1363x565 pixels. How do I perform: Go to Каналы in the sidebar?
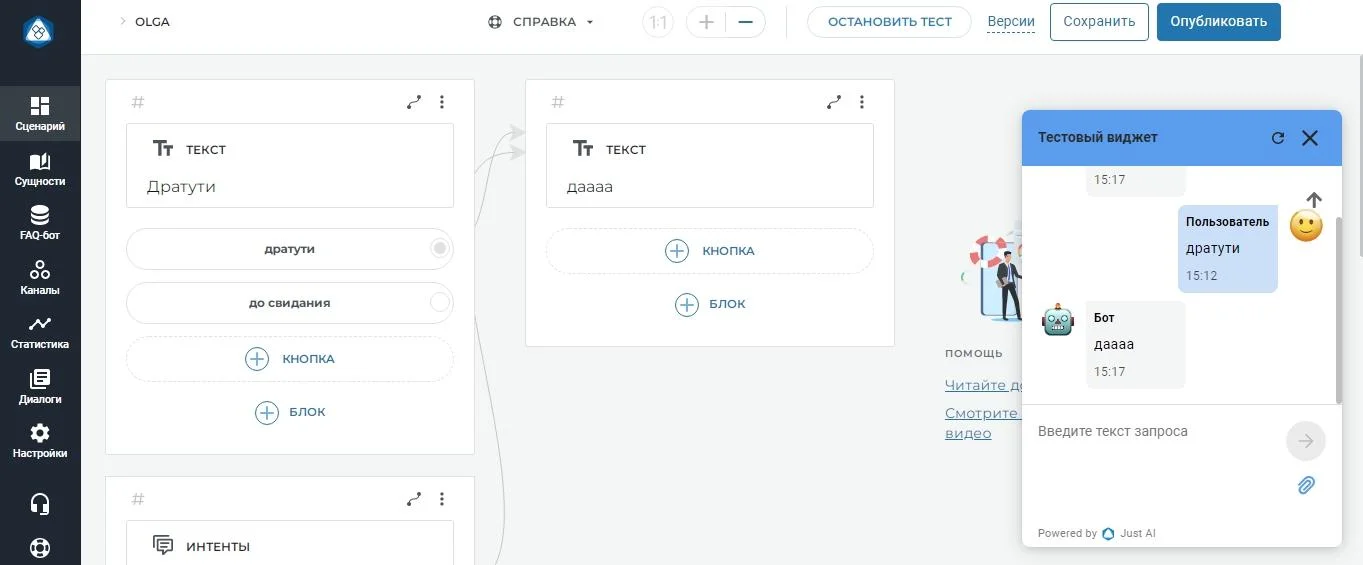coord(40,277)
